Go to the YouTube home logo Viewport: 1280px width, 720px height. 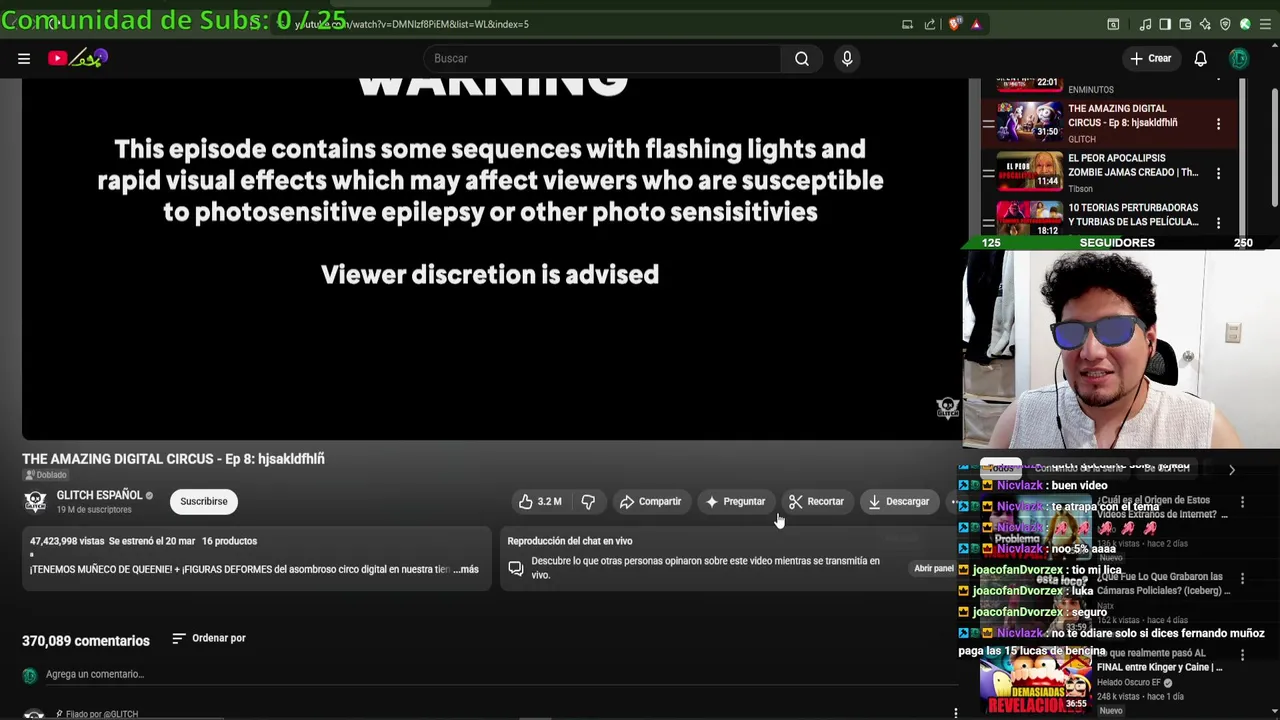tap(78, 59)
